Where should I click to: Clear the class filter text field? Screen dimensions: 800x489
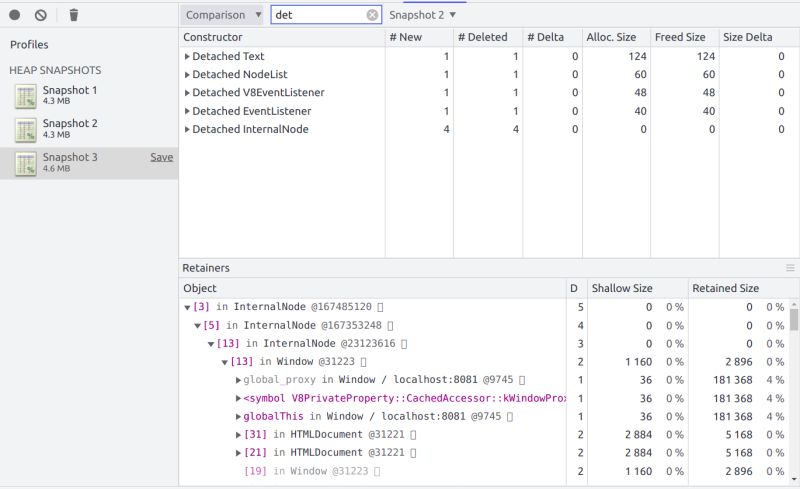tap(372, 15)
